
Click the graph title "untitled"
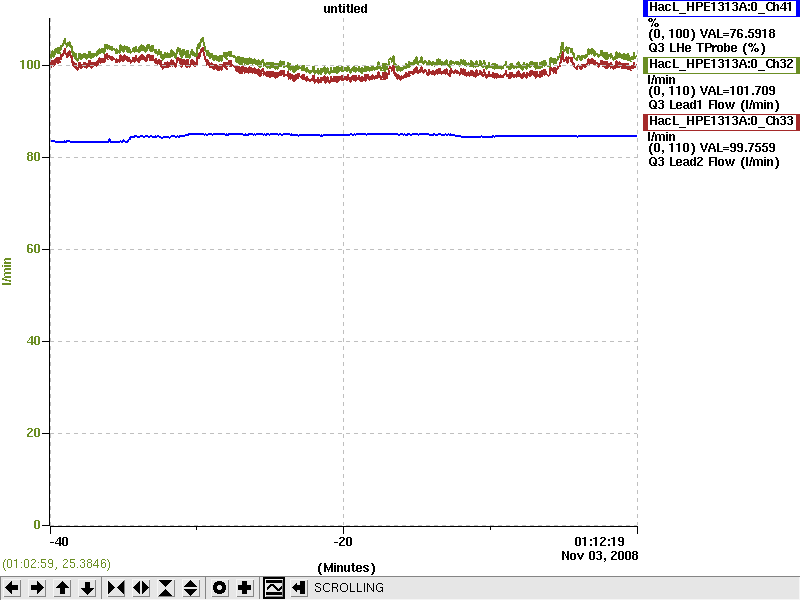coord(345,9)
